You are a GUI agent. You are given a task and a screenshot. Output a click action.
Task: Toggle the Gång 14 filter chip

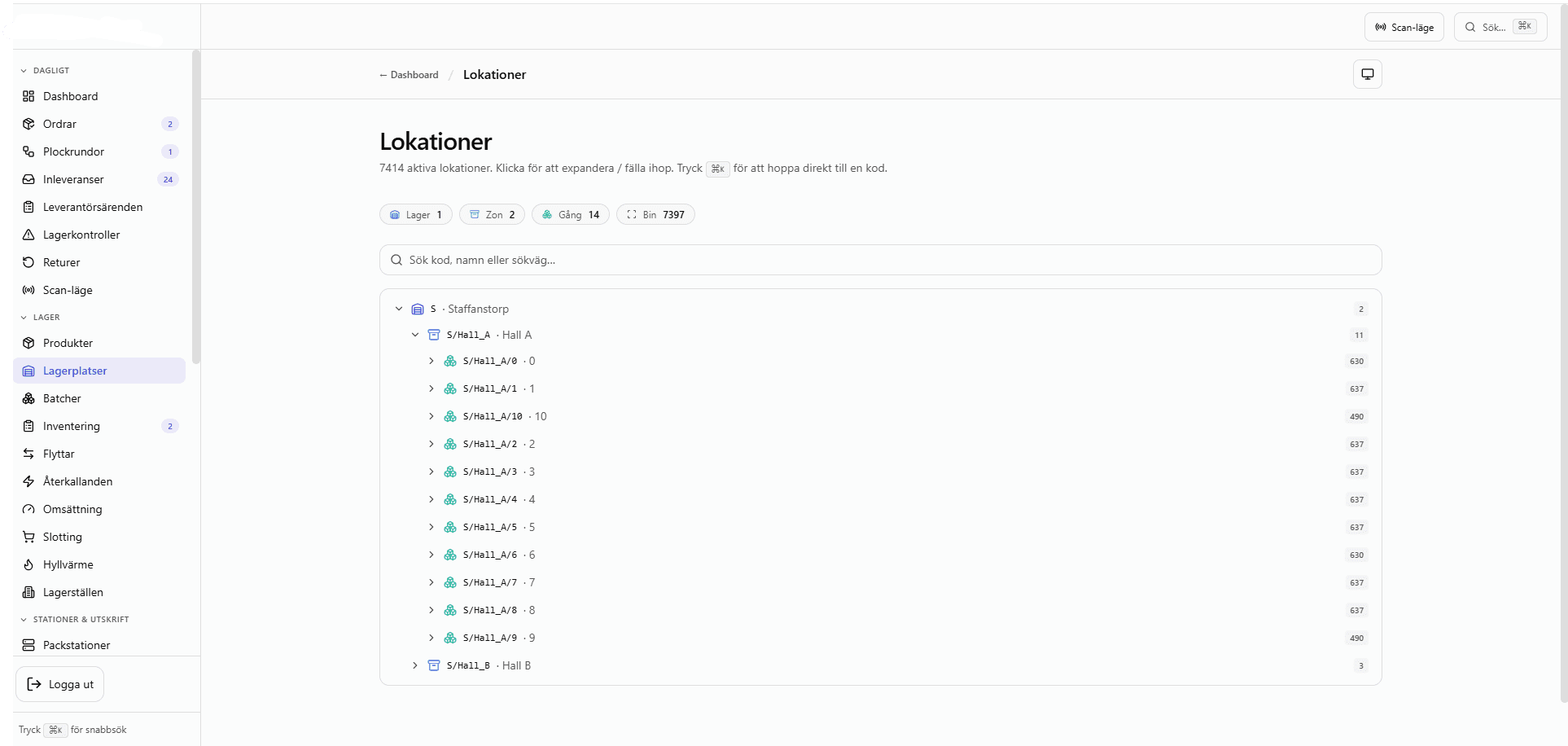pos(570,214)
